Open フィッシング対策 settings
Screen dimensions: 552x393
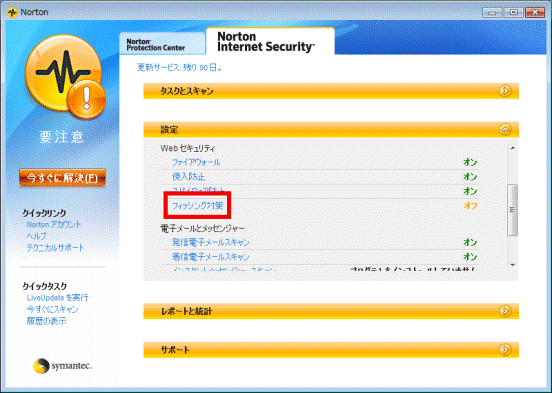click(x=197, y=205)
